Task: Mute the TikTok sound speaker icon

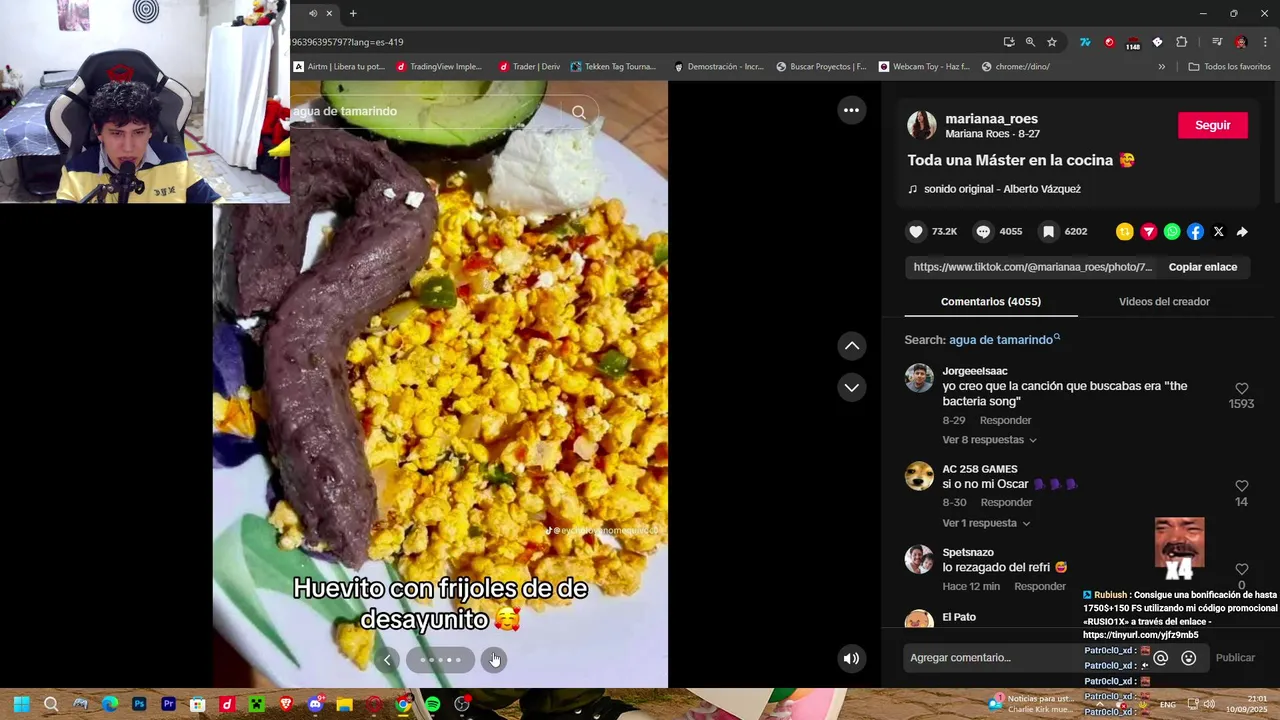Action: (x=851, y=658)
